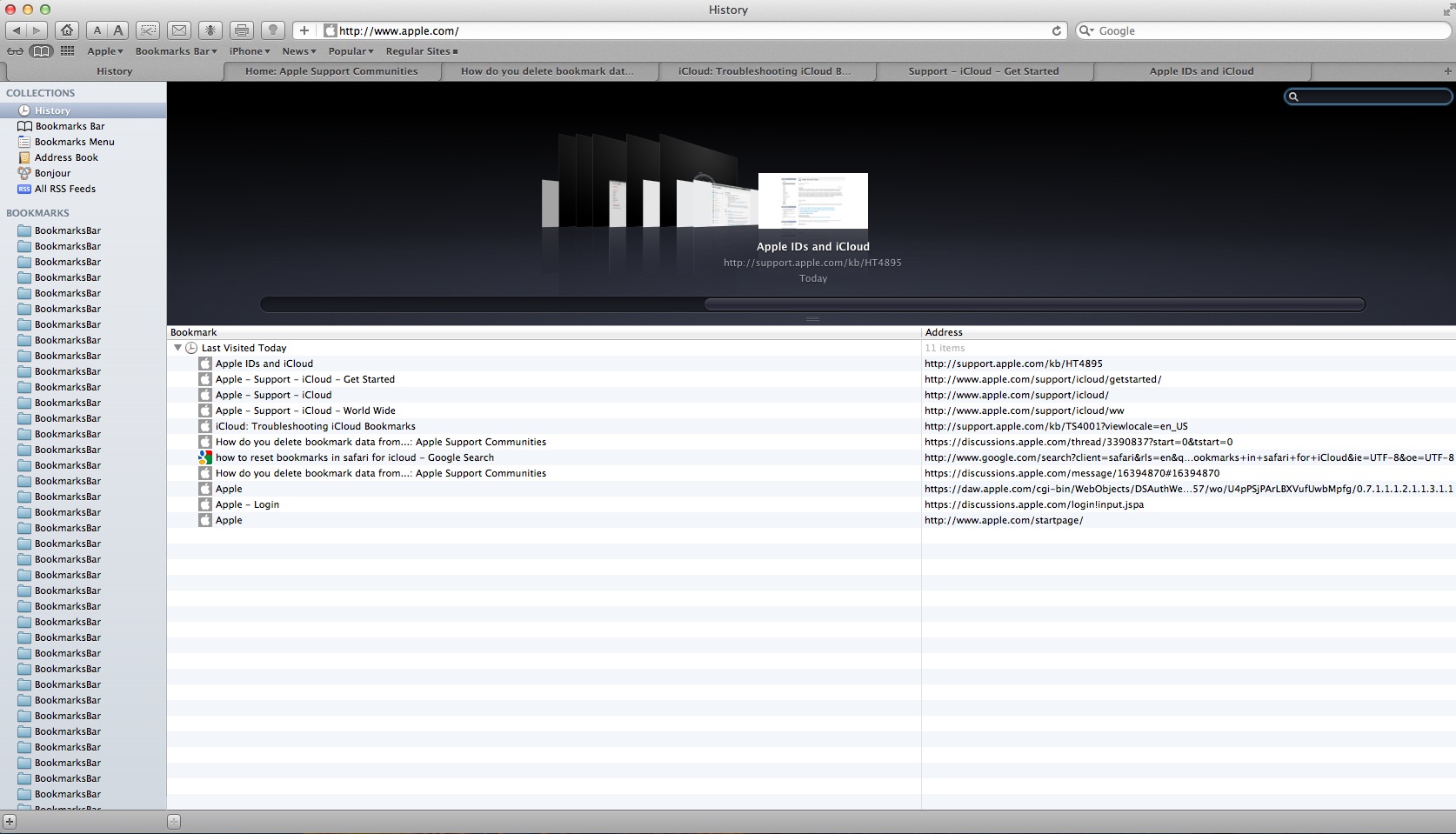Screen dimensions: 1456x834
Task: Open the Regular Sites bookmark folder
Action: [x=422, y=51]
